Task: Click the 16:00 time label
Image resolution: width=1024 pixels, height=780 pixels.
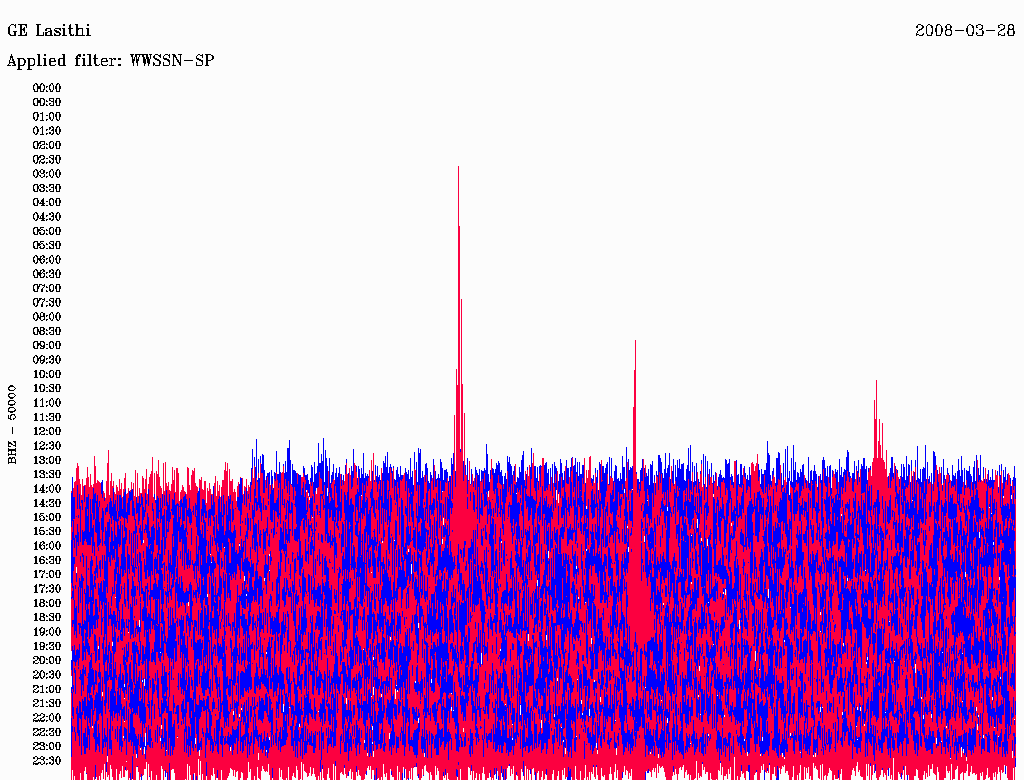Action: pyautogui.click(x=47, y=546)
